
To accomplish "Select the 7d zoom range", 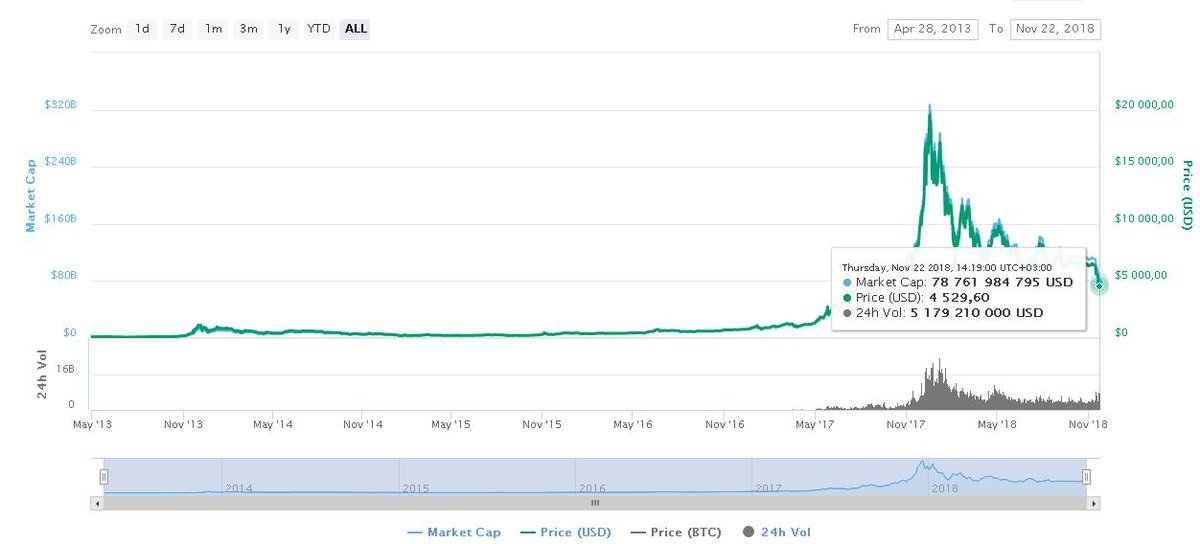I will (x=177, y=29).
